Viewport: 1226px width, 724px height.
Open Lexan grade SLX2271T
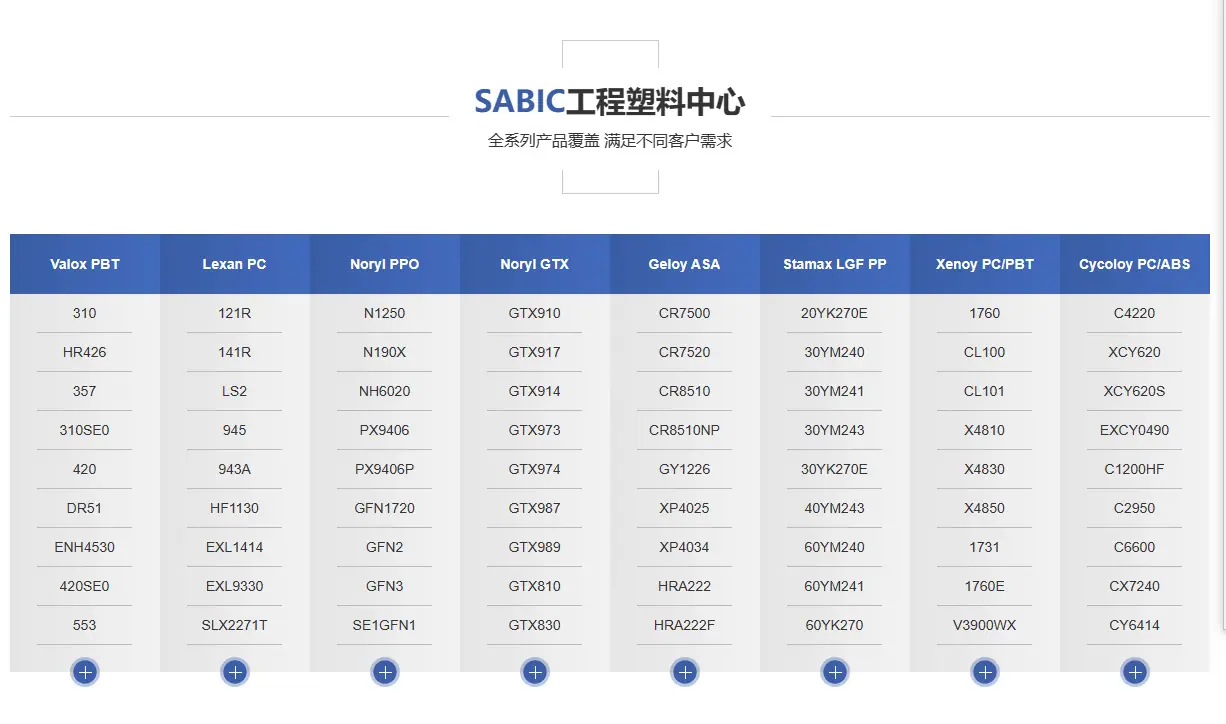(x=235, y=625)
